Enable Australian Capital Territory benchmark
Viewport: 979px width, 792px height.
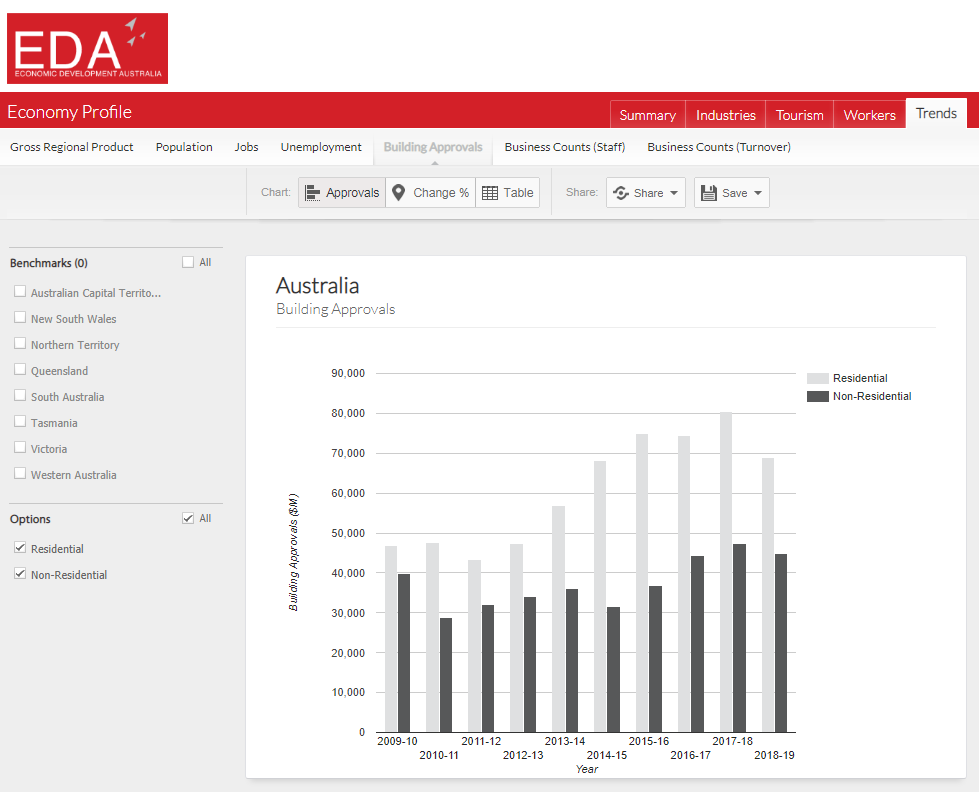(20, 292)
